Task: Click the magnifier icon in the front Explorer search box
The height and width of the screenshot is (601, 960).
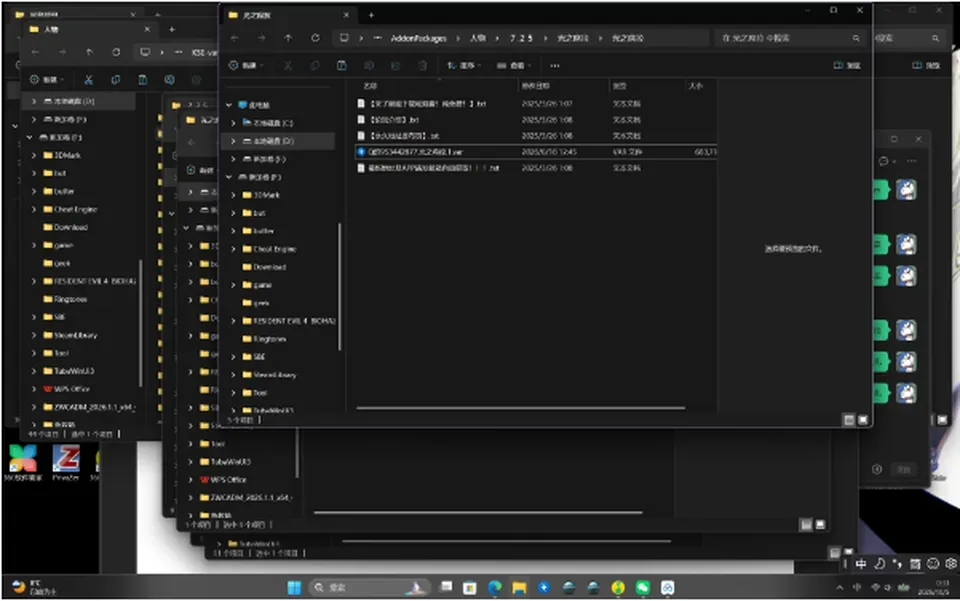Action: 856,38
